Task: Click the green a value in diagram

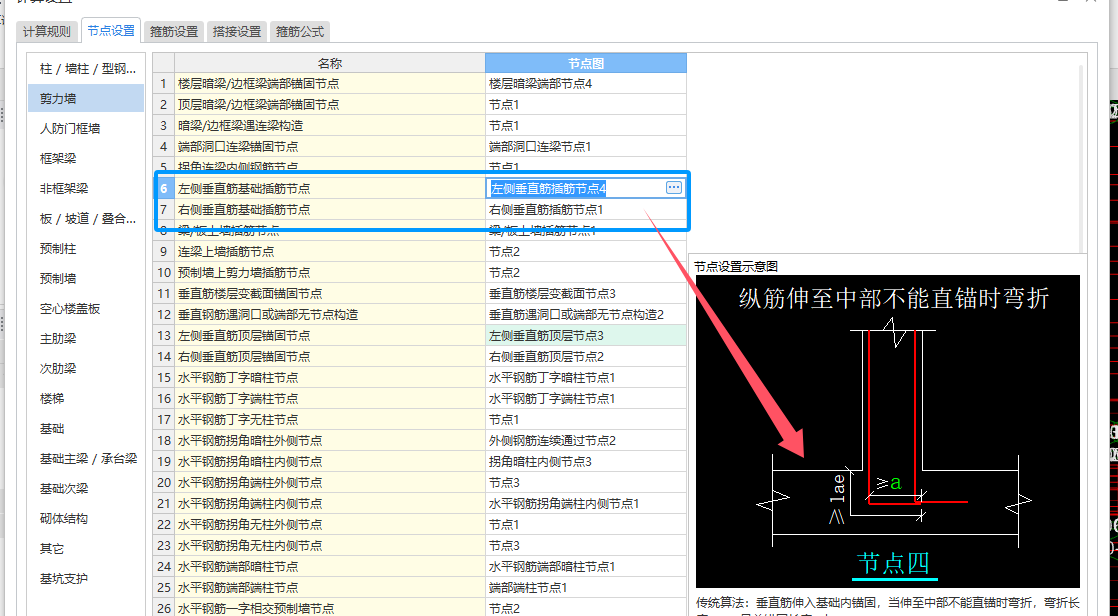Action: pos(894,483)
